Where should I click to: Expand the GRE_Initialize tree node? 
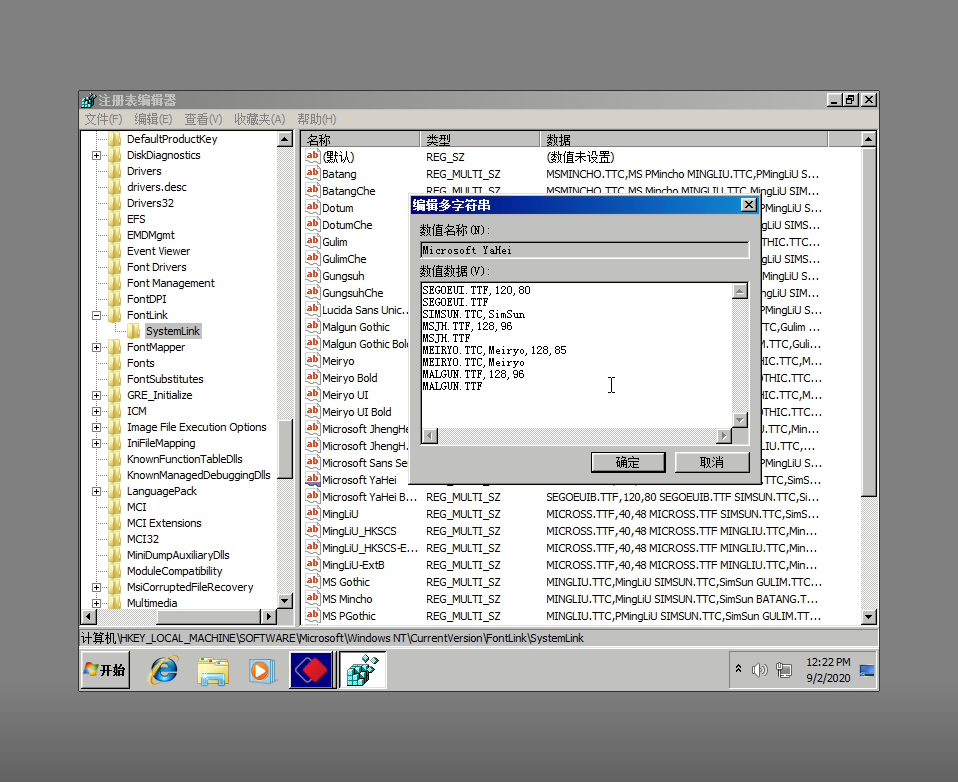[x=97, y=395]
